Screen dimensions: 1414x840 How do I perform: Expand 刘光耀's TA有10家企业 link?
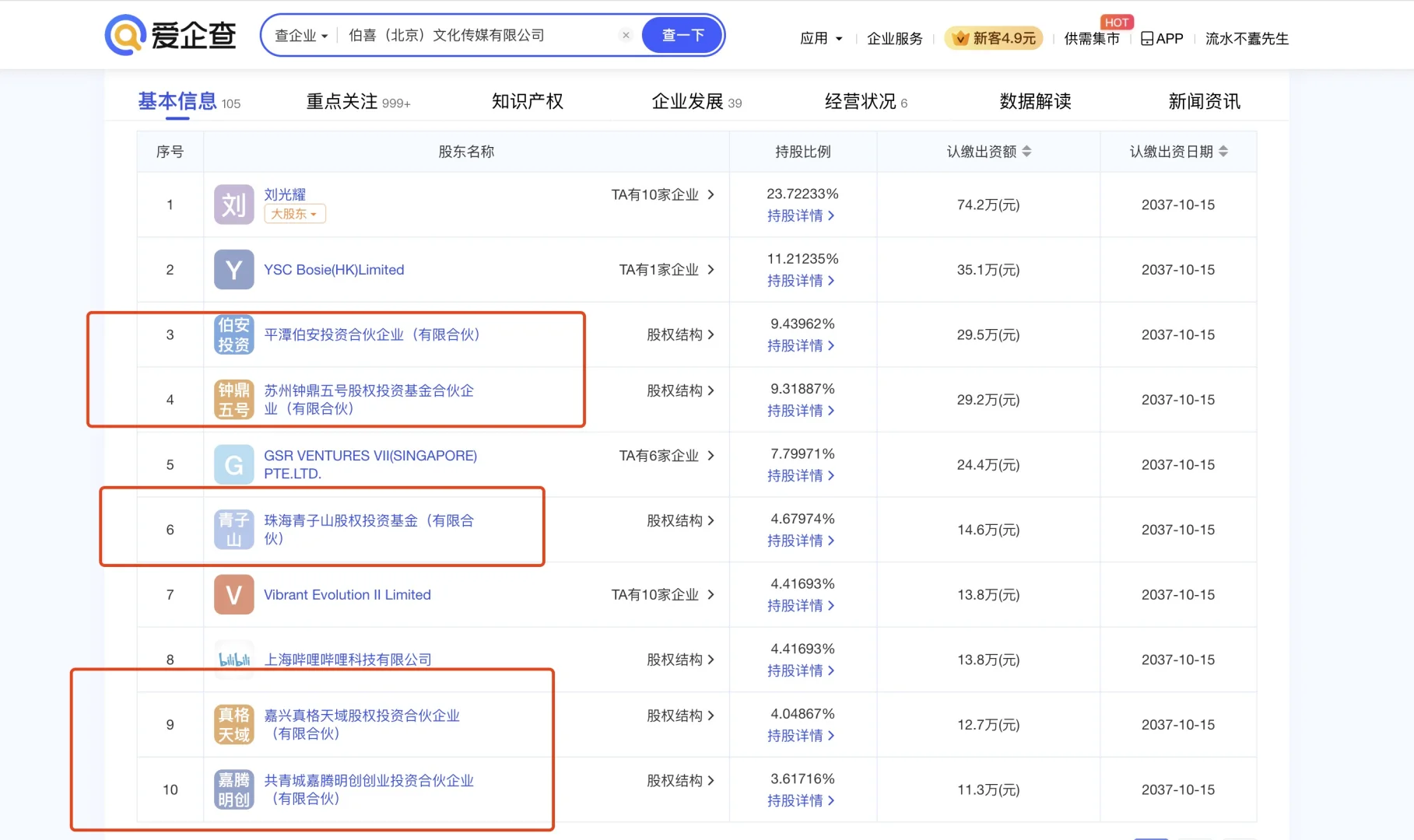(662, 194)
